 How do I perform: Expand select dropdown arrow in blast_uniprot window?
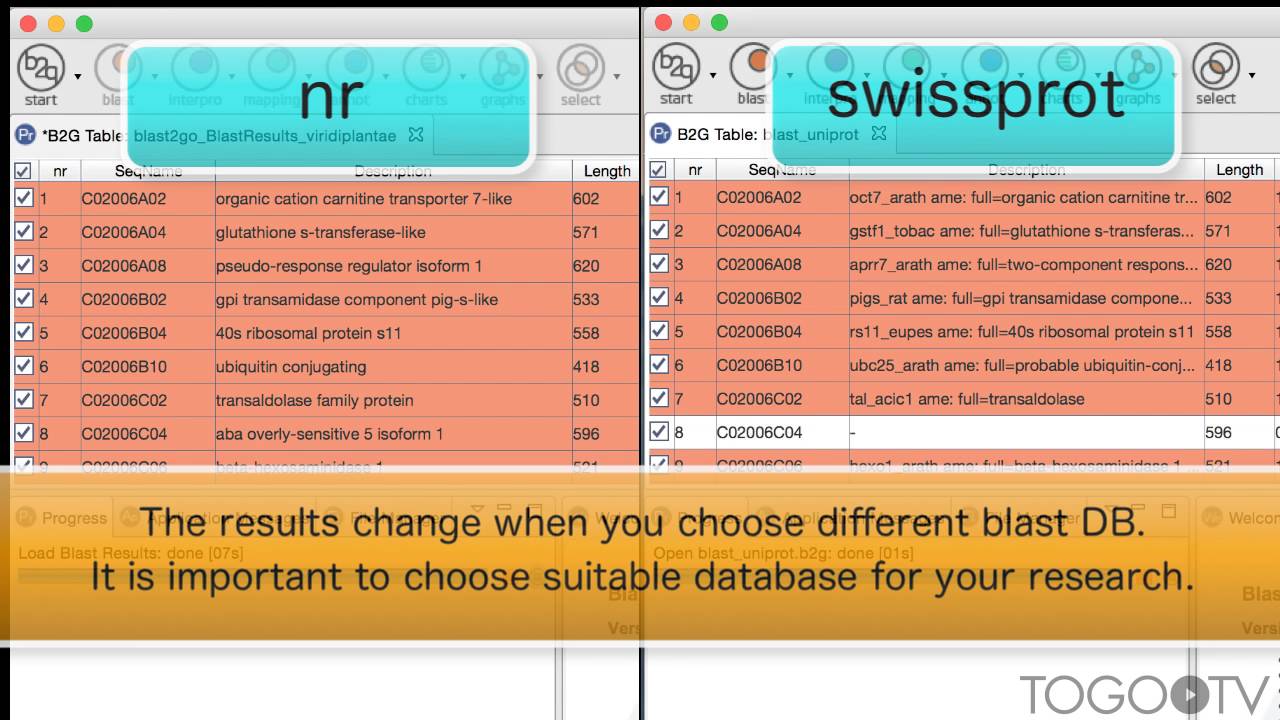[x=1253, y=75]
